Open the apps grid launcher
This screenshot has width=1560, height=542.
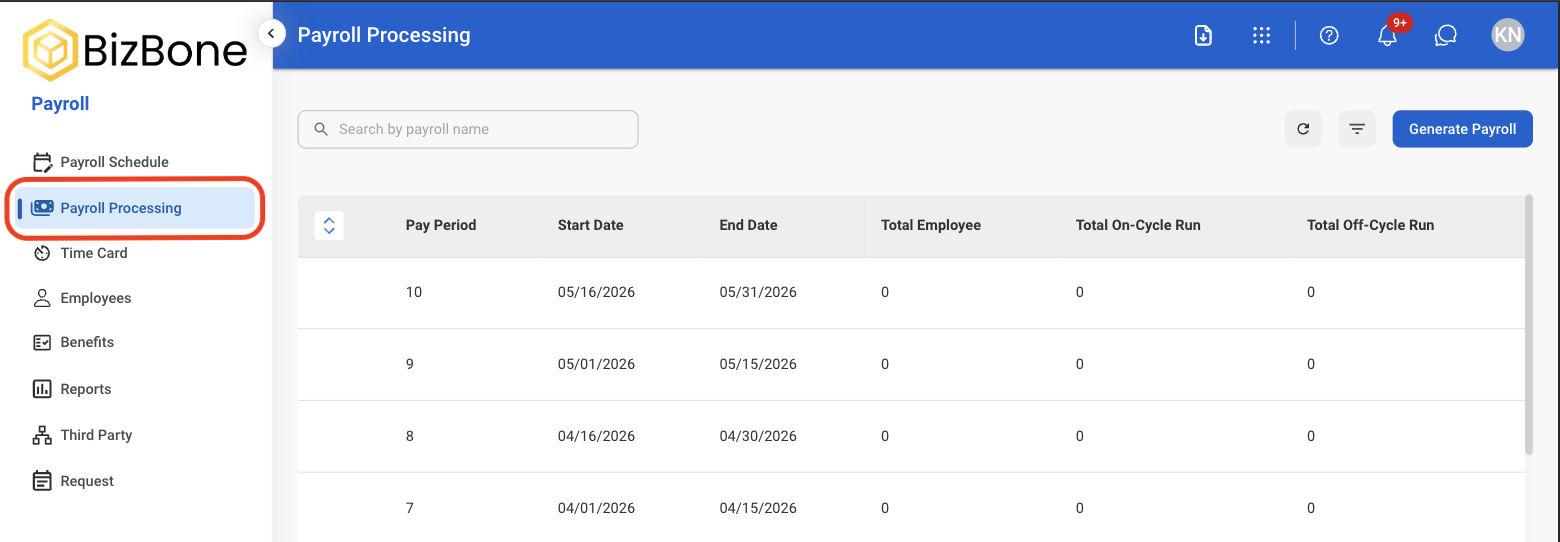pos(1262,35)
